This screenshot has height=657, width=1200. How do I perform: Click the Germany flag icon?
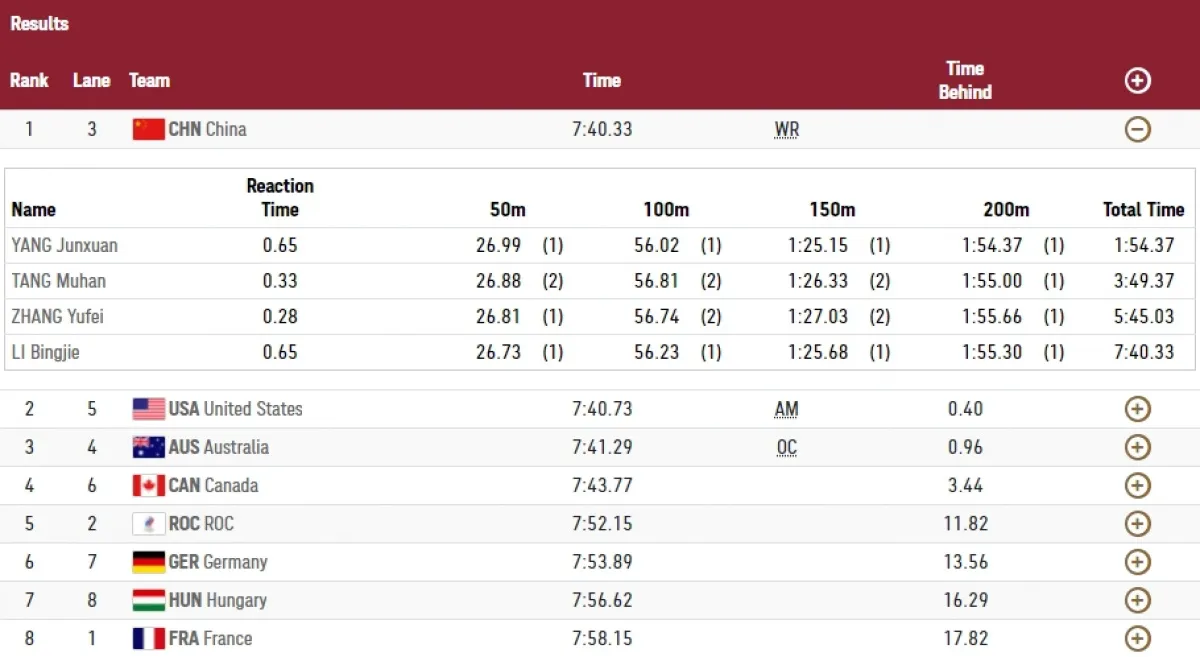click(148, 562)
